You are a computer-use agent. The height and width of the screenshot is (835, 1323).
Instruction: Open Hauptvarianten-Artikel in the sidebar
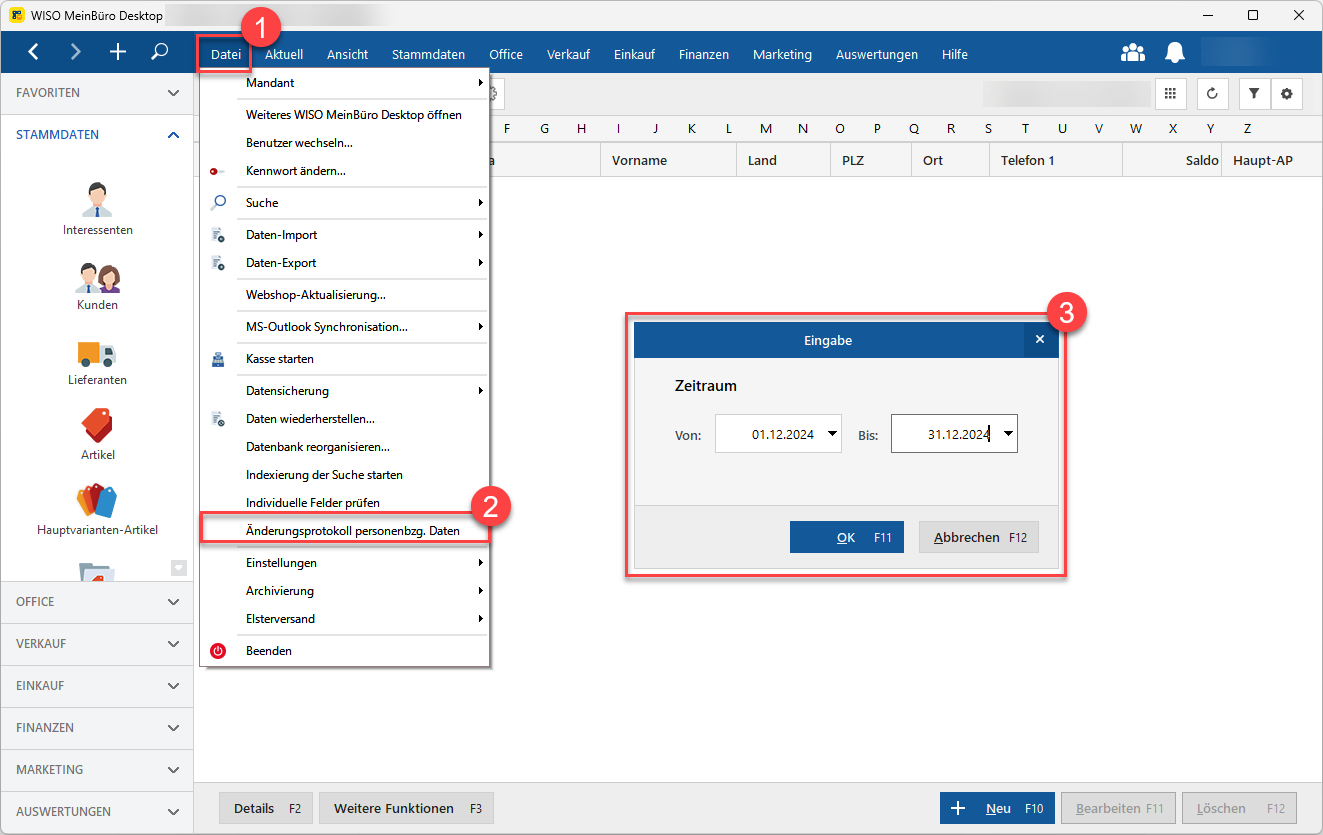point(98,510)
